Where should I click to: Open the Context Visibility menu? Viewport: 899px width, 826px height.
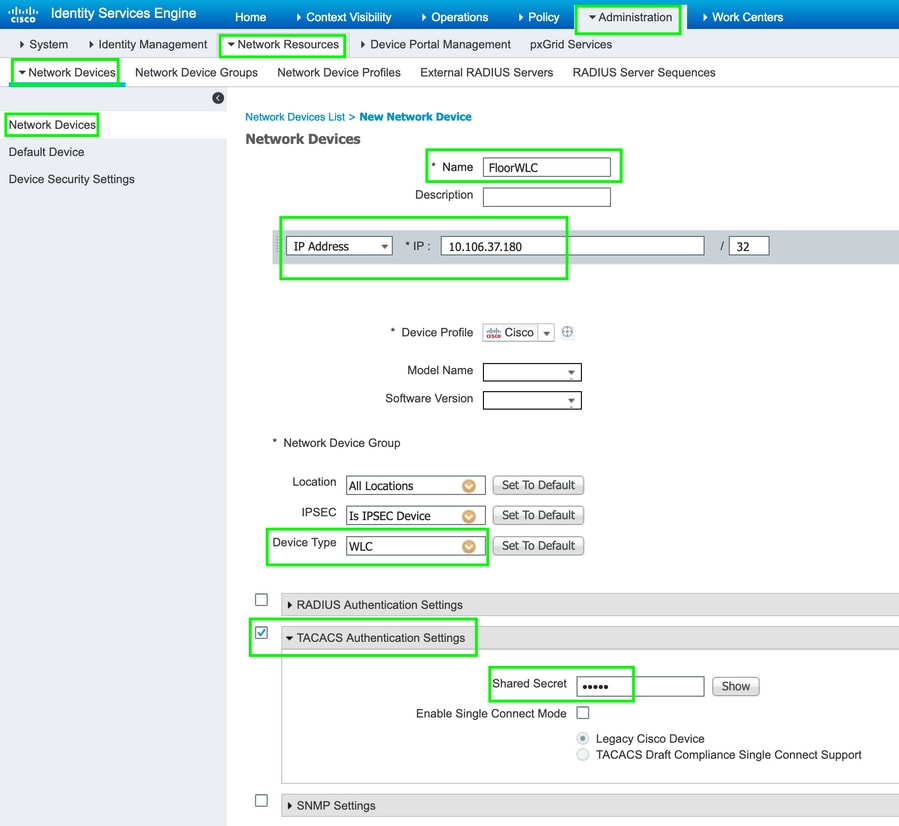click(x=343, y=17)
